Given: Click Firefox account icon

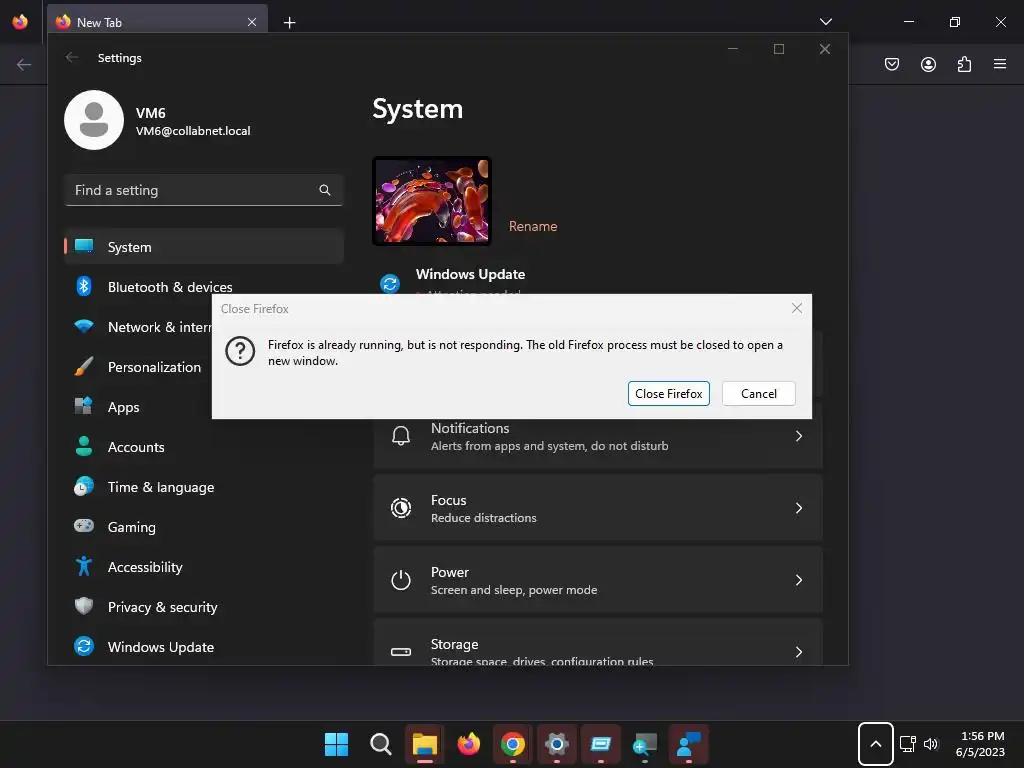Looking at the screenshot, I should [928, 64].
